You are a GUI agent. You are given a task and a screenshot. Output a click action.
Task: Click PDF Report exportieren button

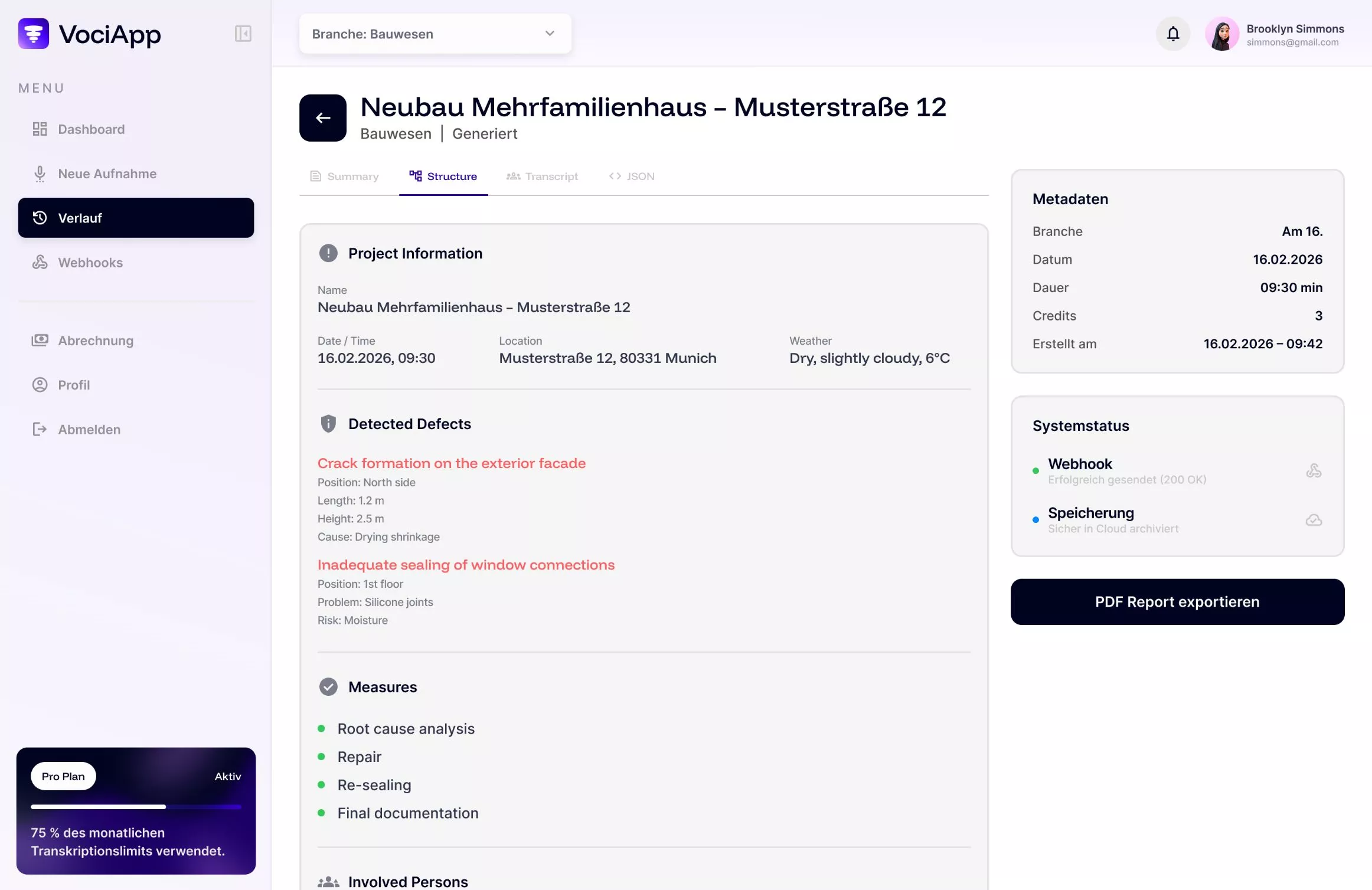pos(1177,602)
